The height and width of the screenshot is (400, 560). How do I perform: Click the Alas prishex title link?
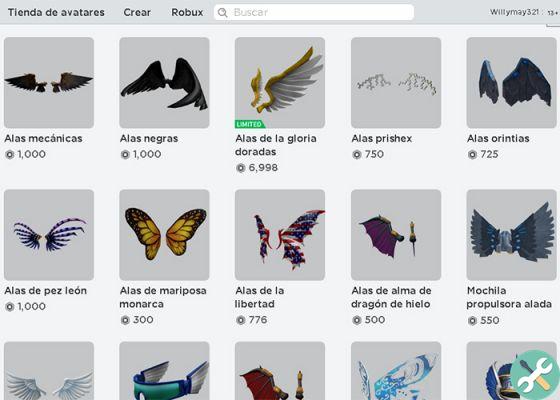pos(382,139)
